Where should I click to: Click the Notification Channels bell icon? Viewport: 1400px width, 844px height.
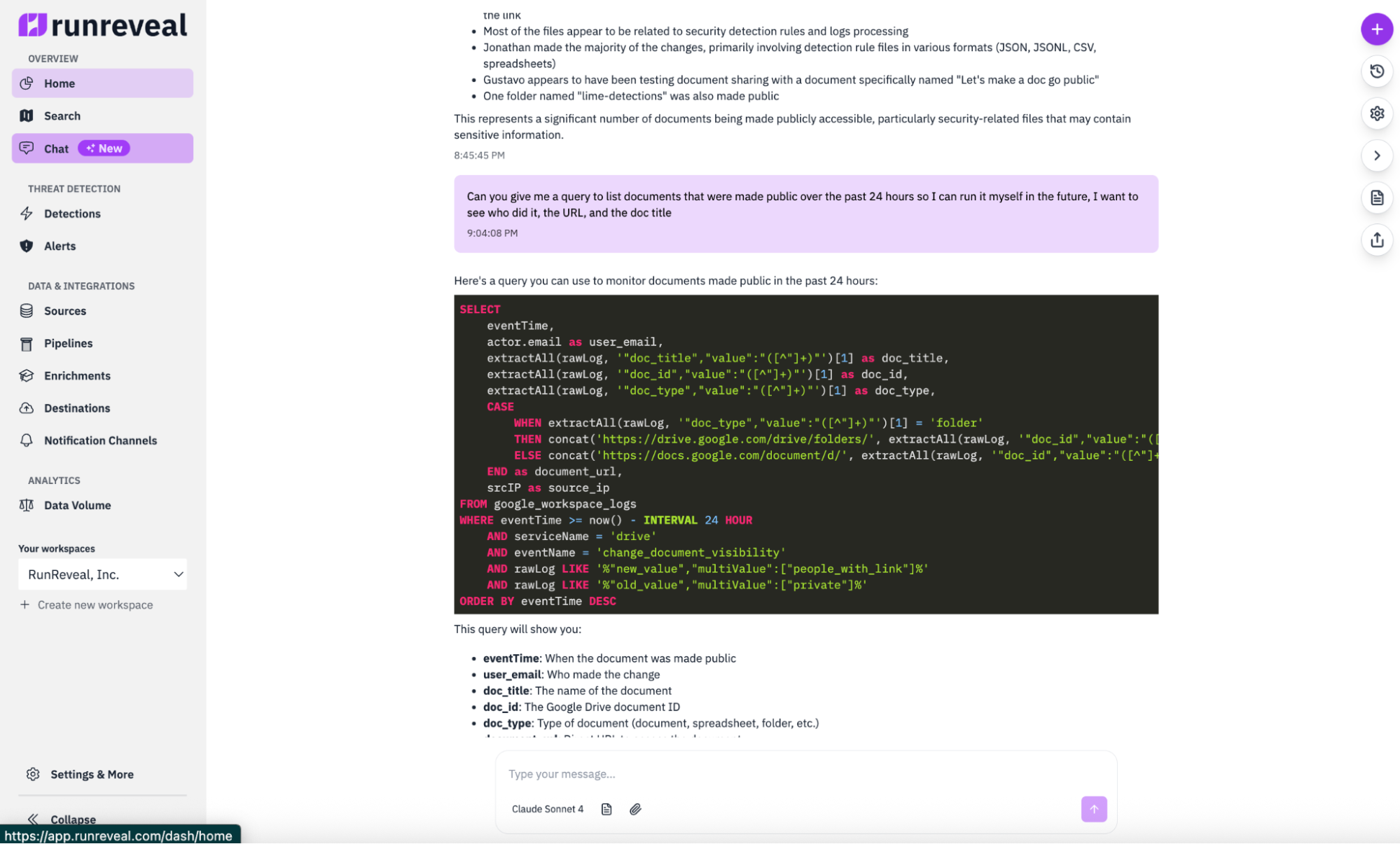point(27,441)
